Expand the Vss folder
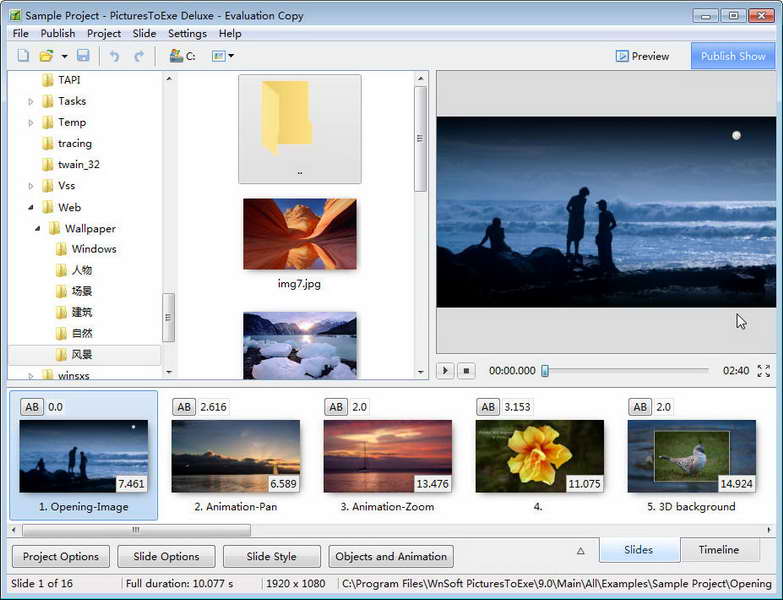 tap(30, 186)
